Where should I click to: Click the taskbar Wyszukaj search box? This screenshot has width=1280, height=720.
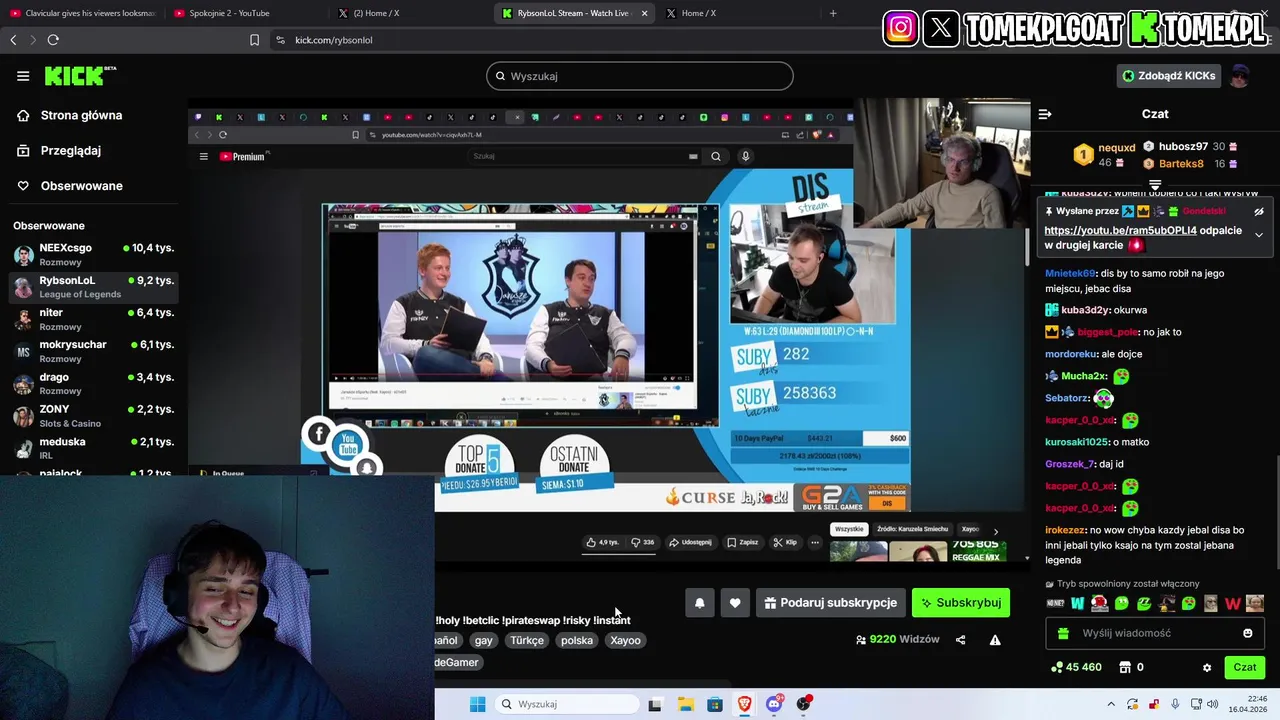click(567, 704)
